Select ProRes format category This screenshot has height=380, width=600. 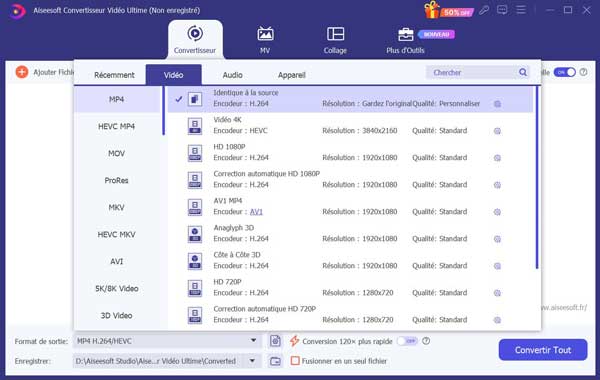coord(117,180)
